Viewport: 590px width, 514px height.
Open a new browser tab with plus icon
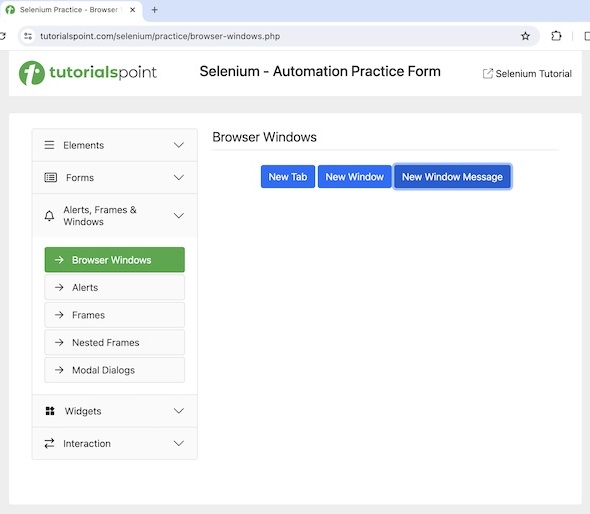154,10
